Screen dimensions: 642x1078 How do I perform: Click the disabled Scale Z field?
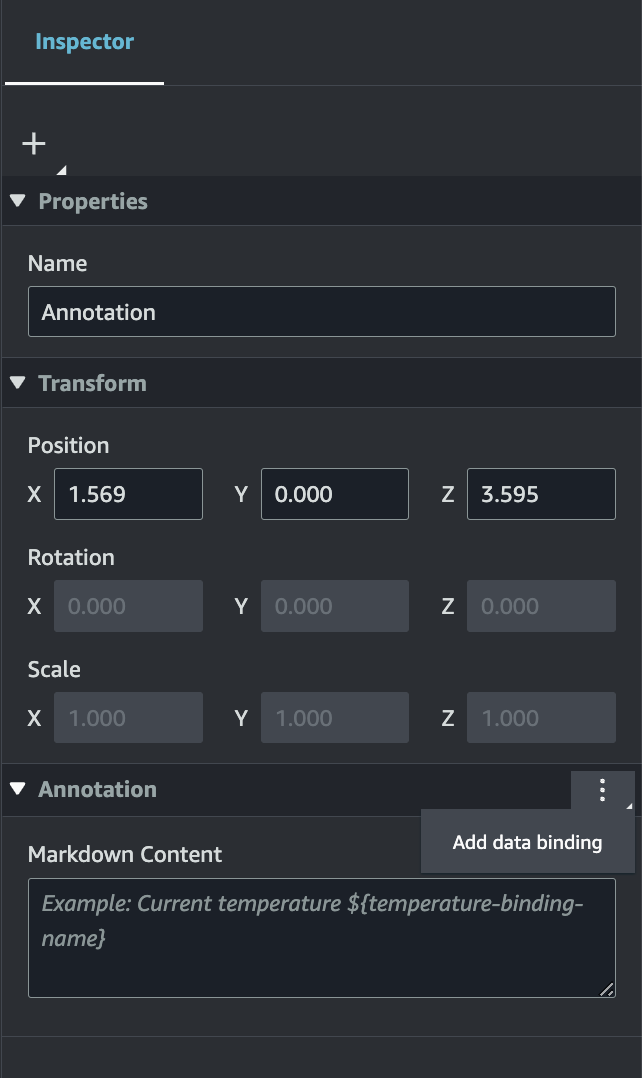tap(541, 717)
